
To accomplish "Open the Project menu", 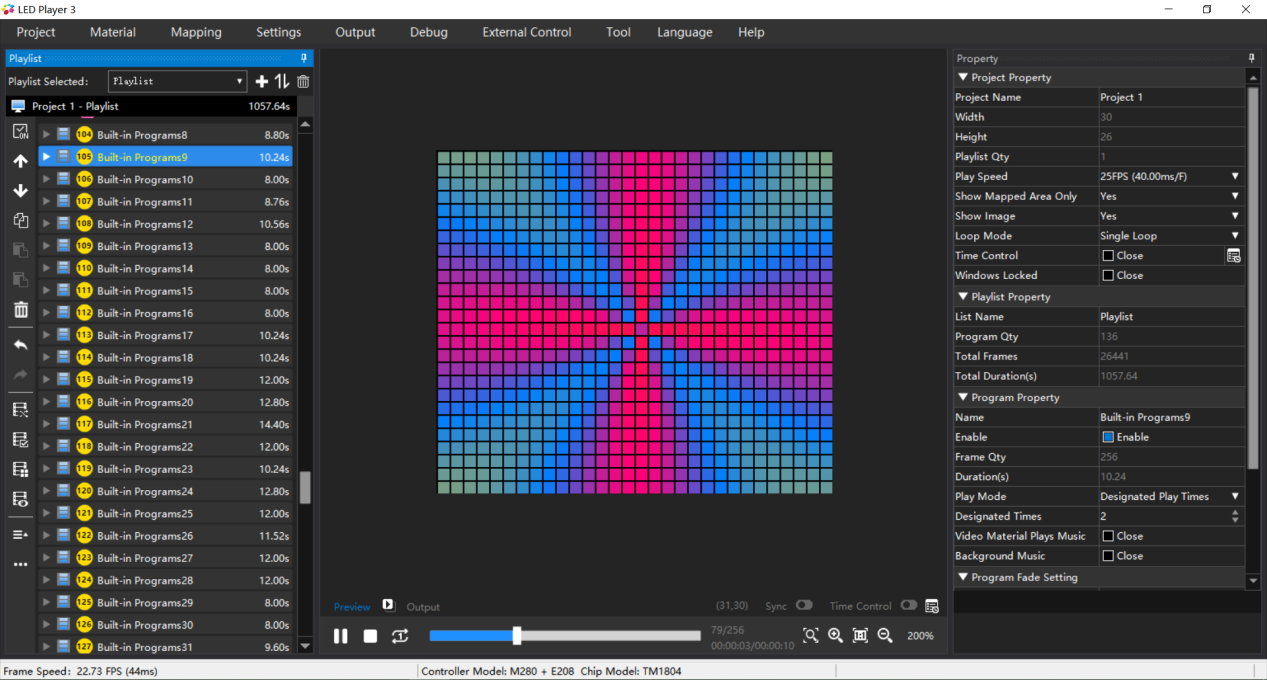I will (36, 32).
